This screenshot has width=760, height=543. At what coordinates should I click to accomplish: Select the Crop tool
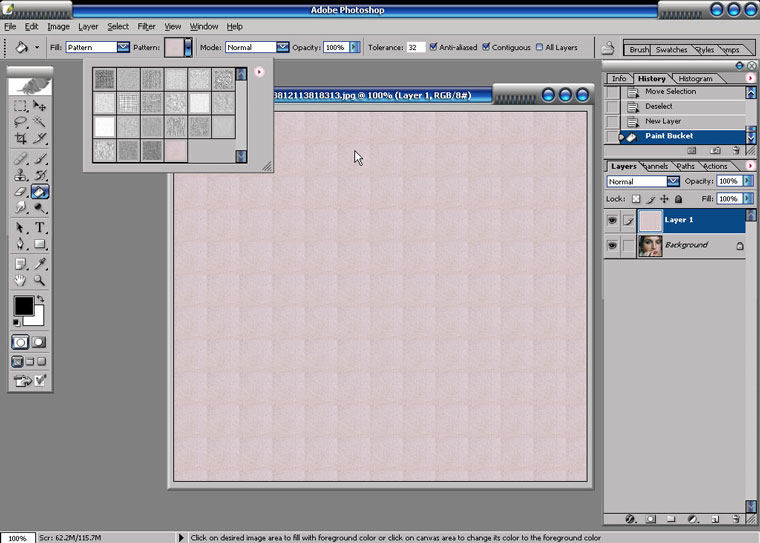tap(20, 138)
